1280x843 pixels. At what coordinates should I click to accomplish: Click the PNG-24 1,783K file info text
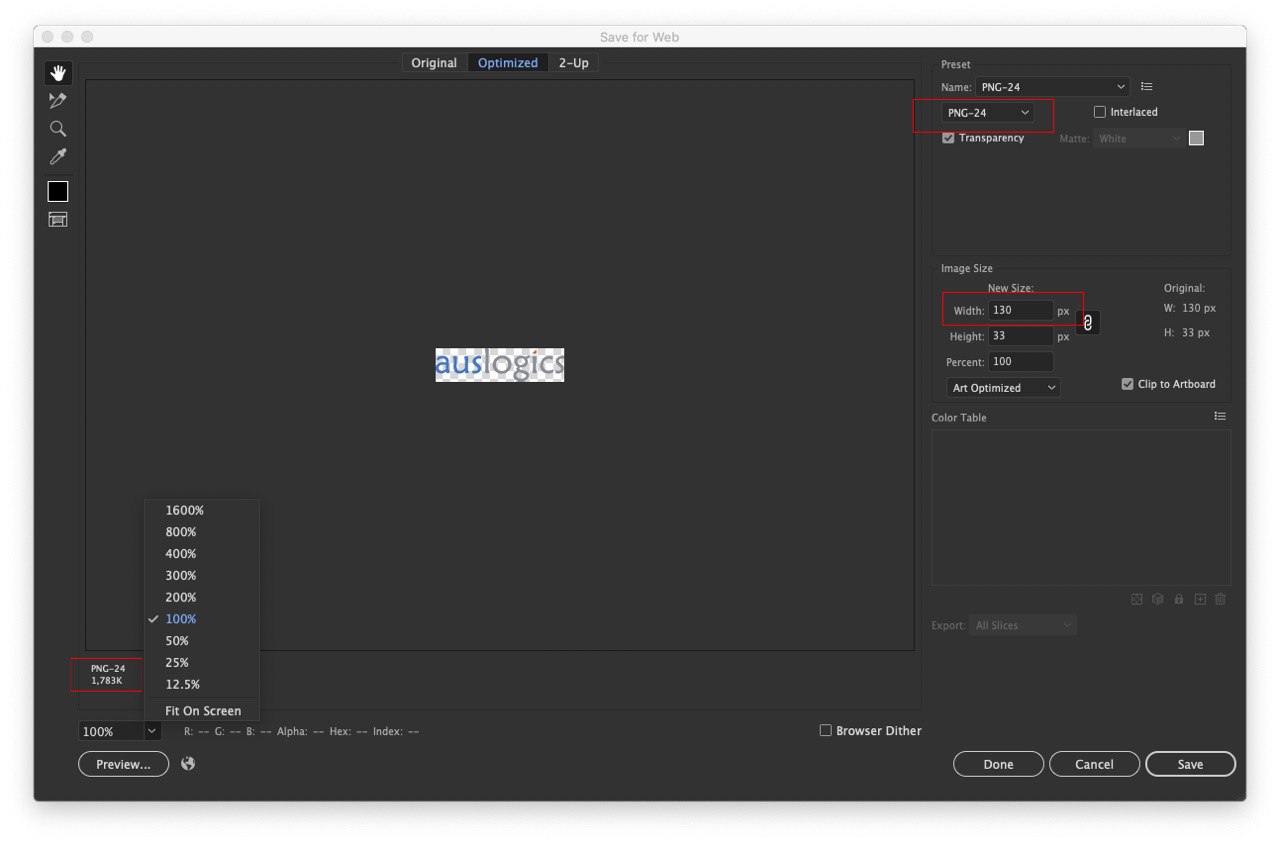point(107,675)
